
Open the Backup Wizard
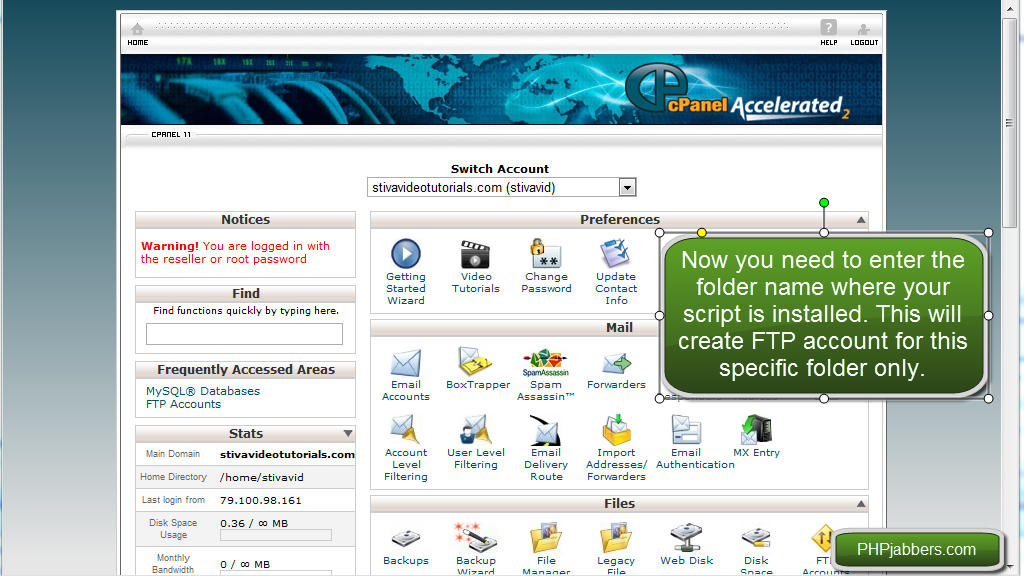coord(475,549)
